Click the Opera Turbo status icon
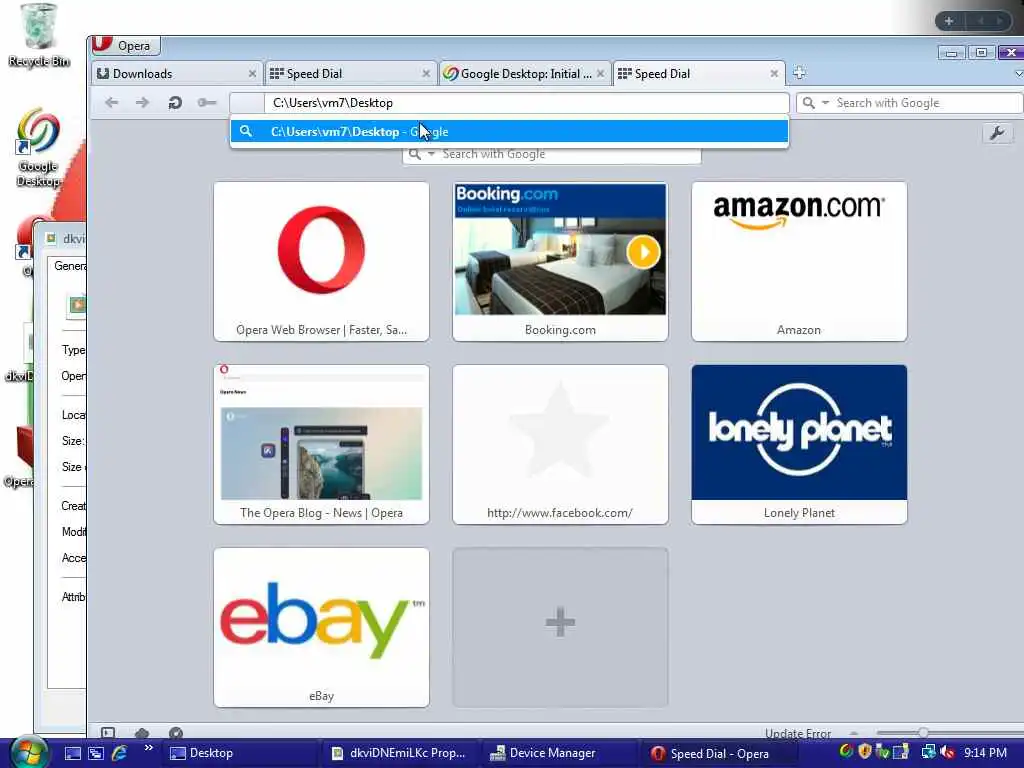 [x=176, y=733]
